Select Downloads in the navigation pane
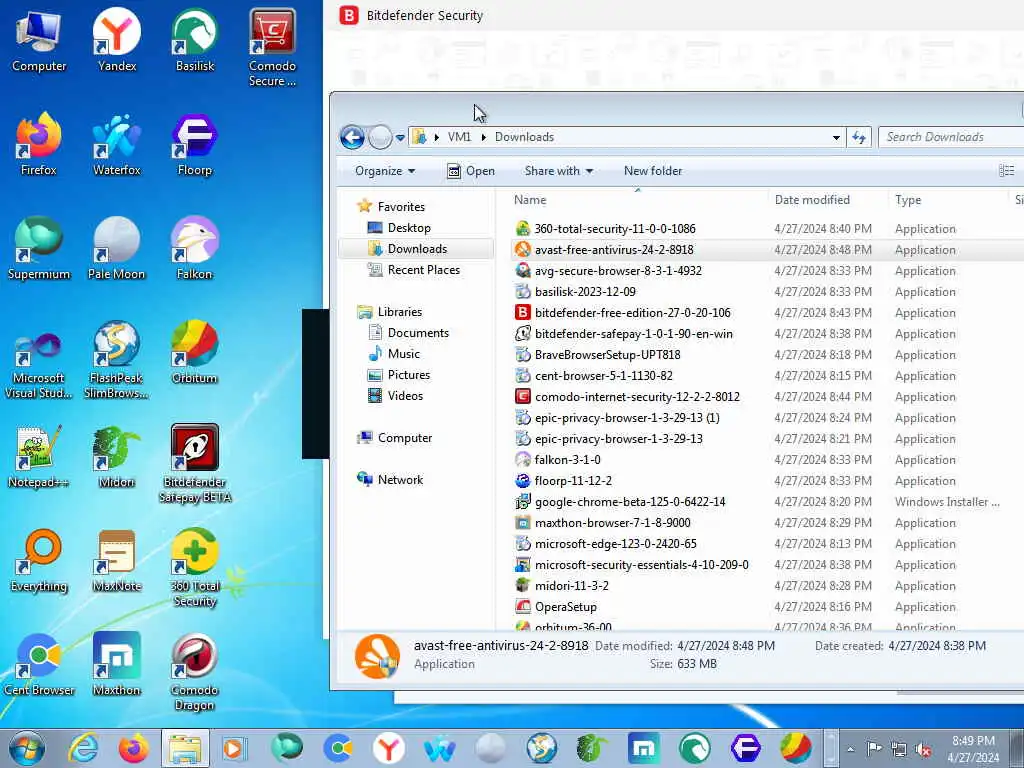The height and width of the screenshot is (768, 1024). pyautogui.click(x=417, y=249)
